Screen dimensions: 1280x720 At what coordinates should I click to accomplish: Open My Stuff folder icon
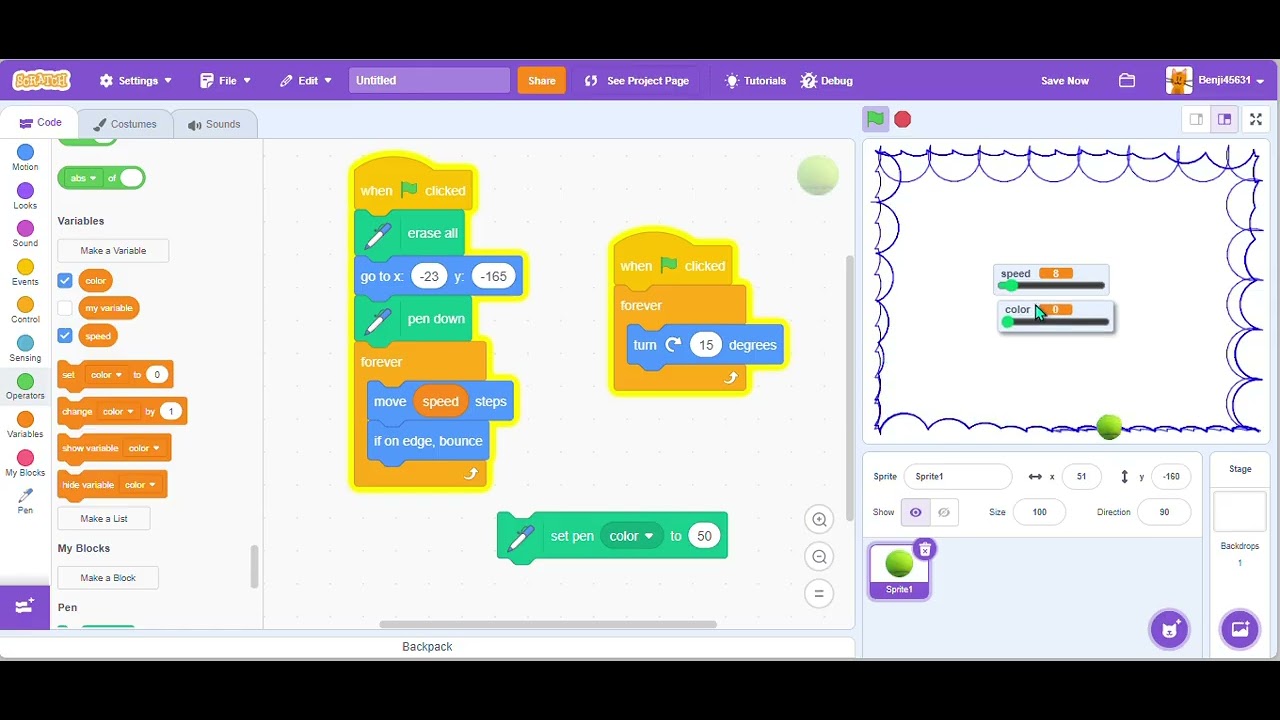[x=1127, y=81]
